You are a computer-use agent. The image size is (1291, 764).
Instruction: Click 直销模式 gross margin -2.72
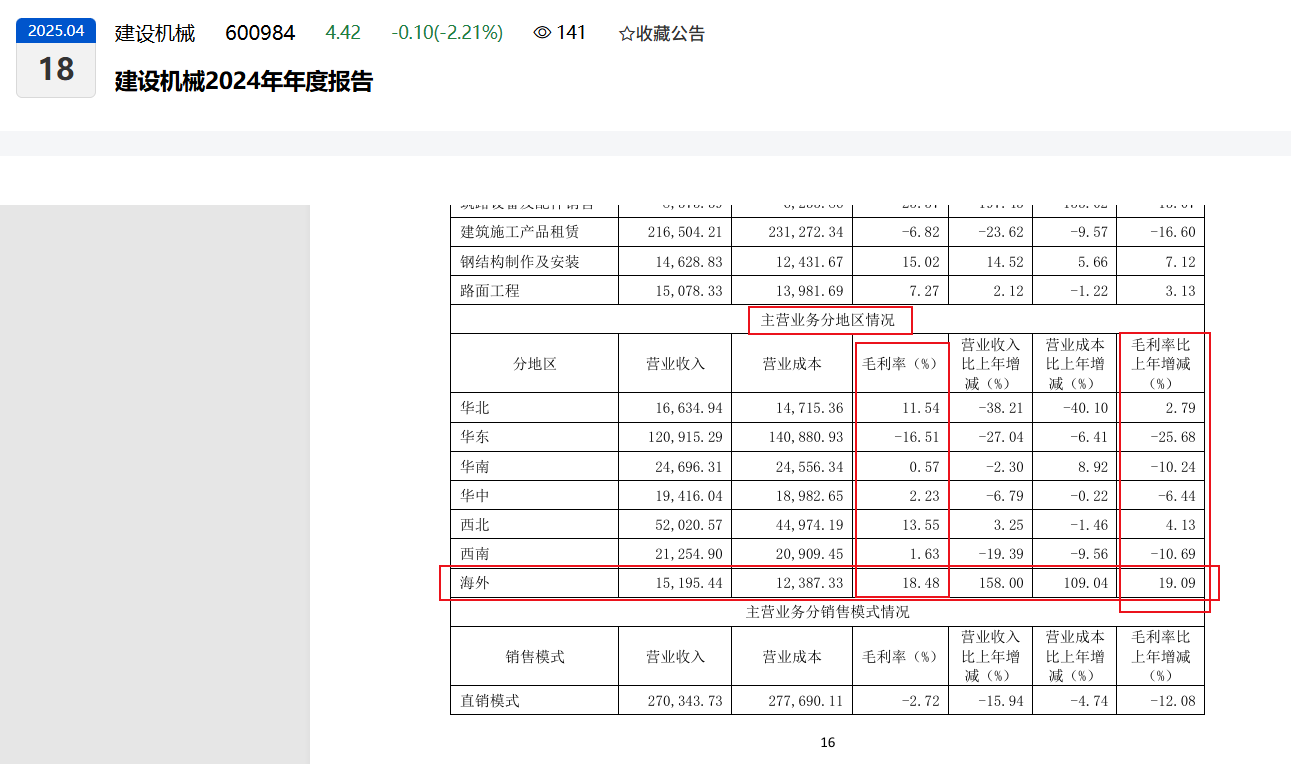tap(920, 701)
